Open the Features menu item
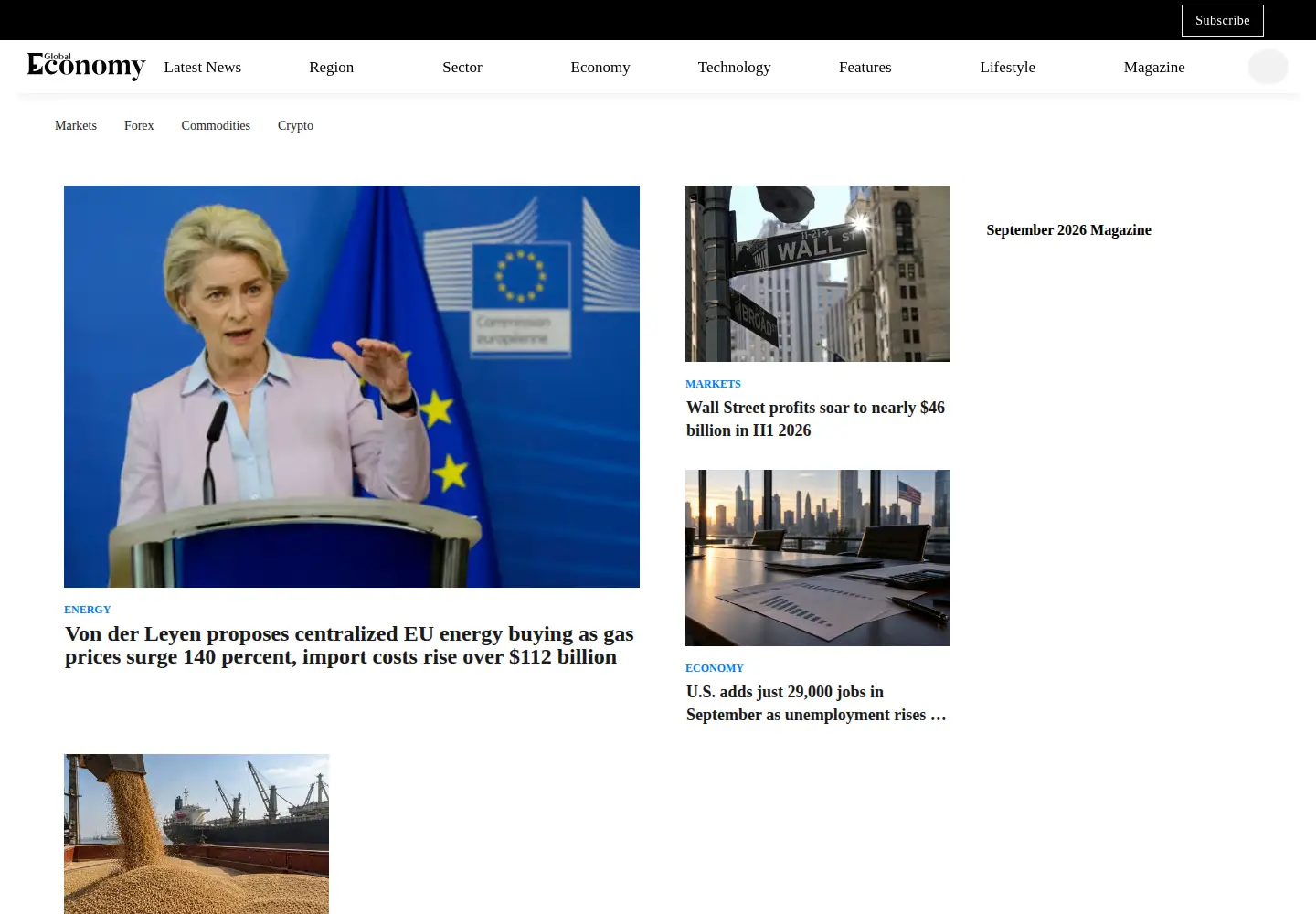1316x914 pixels. pos(865,67)
